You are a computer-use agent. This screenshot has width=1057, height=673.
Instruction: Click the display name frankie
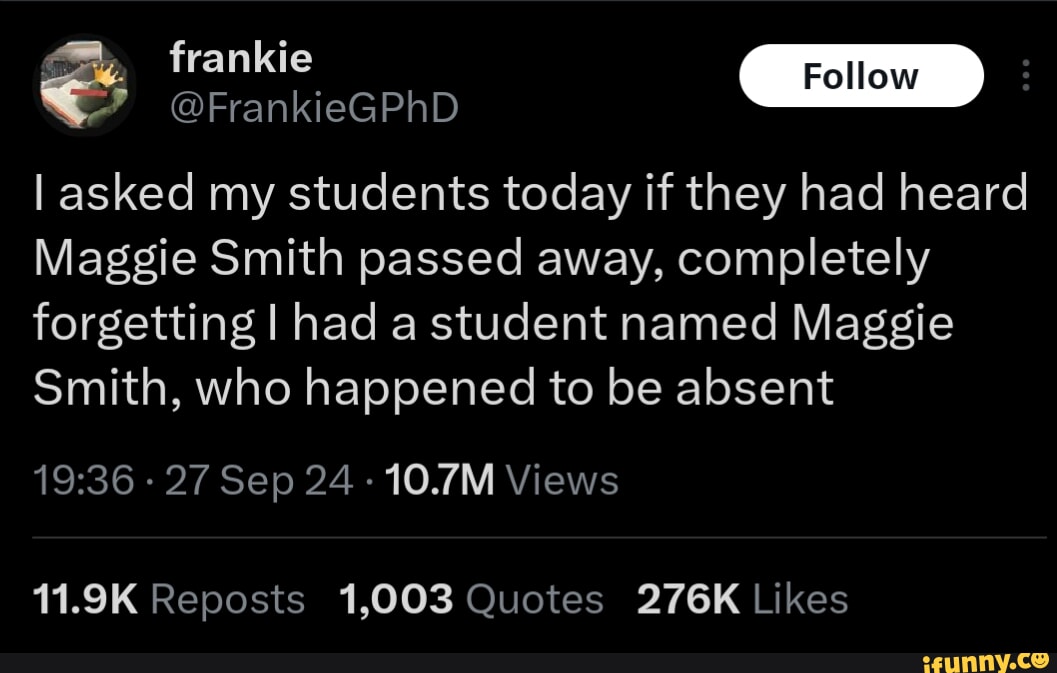pyautogui.click(x=240, y=57)
